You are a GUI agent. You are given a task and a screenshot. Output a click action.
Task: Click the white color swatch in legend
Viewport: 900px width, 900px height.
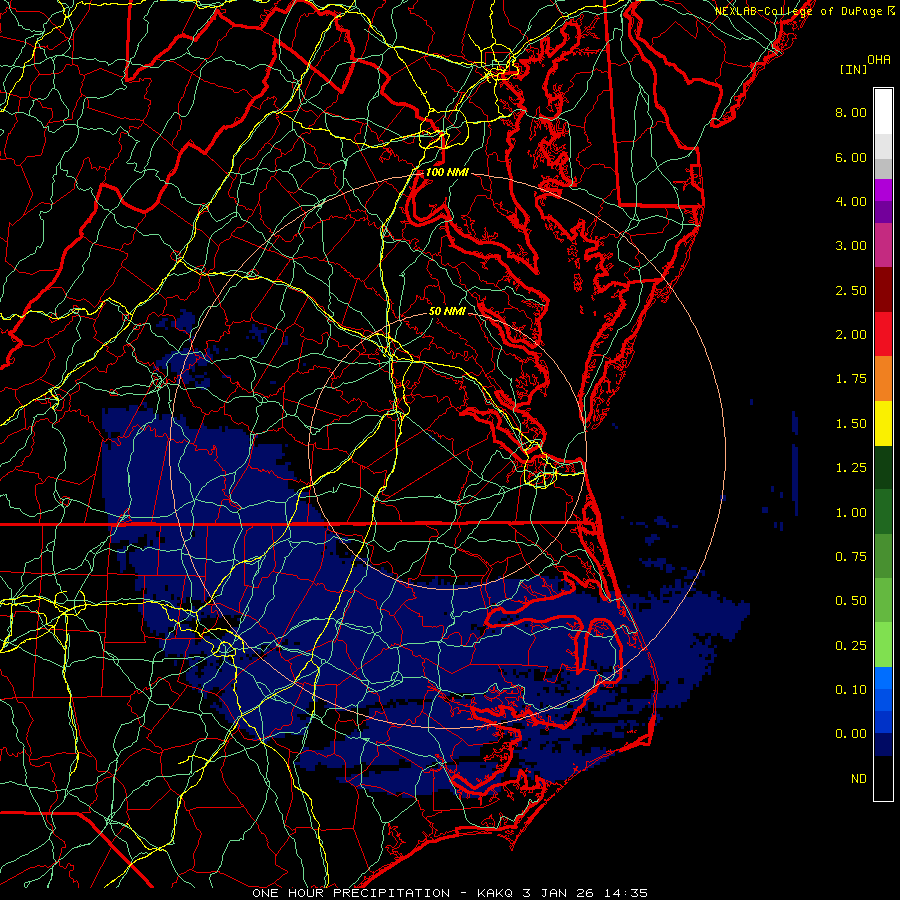click(x=883, y=112)
